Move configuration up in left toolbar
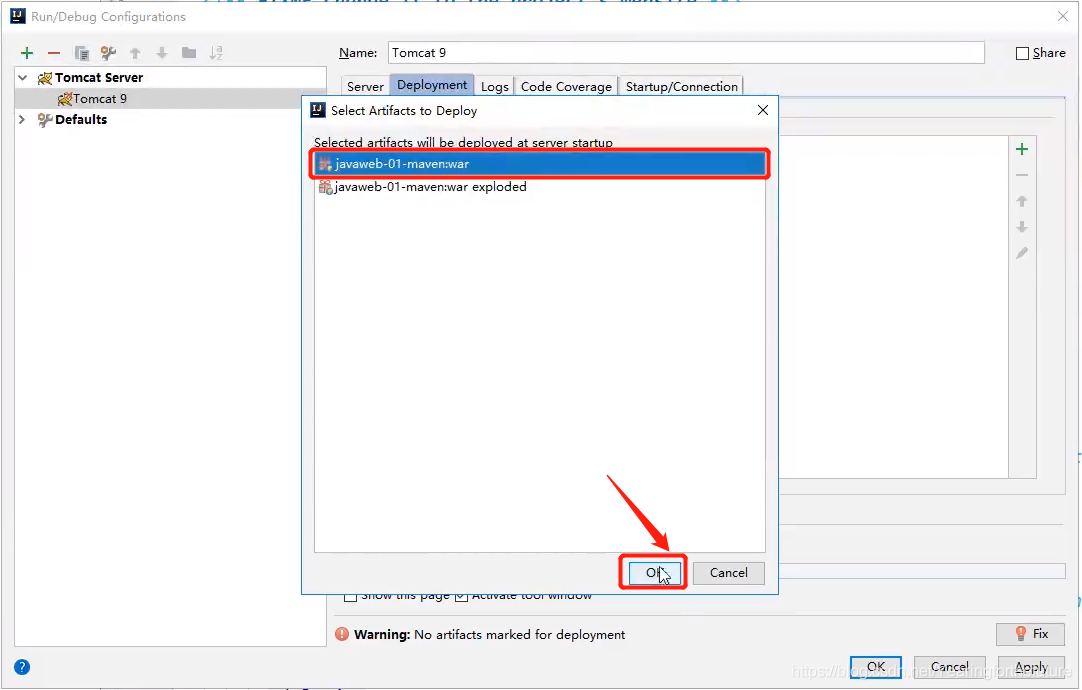The width and height of the screenshot is (1082, 690). coord(135,53)
